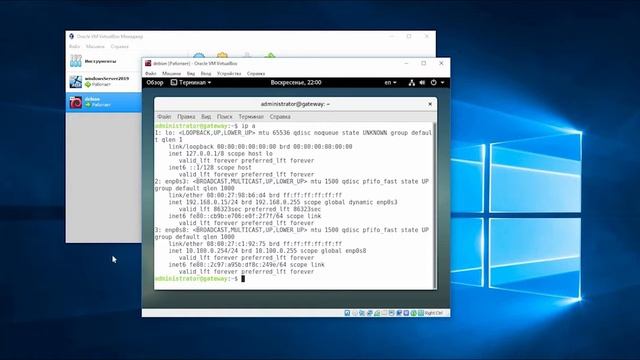Select debian VM in VirtualBox Manager list
The width and height of the screenshot is (640, 360).
pos(104,102)
